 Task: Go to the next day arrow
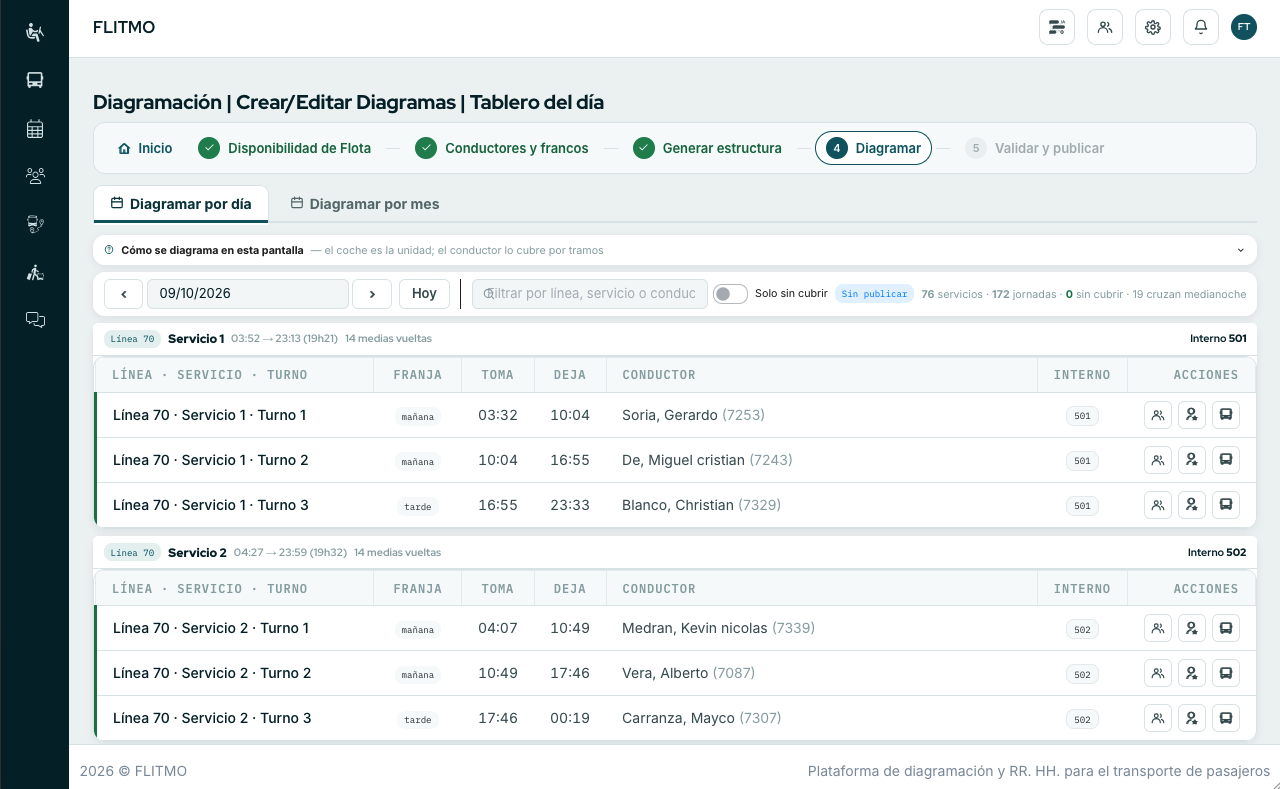[x=372, y=294]
